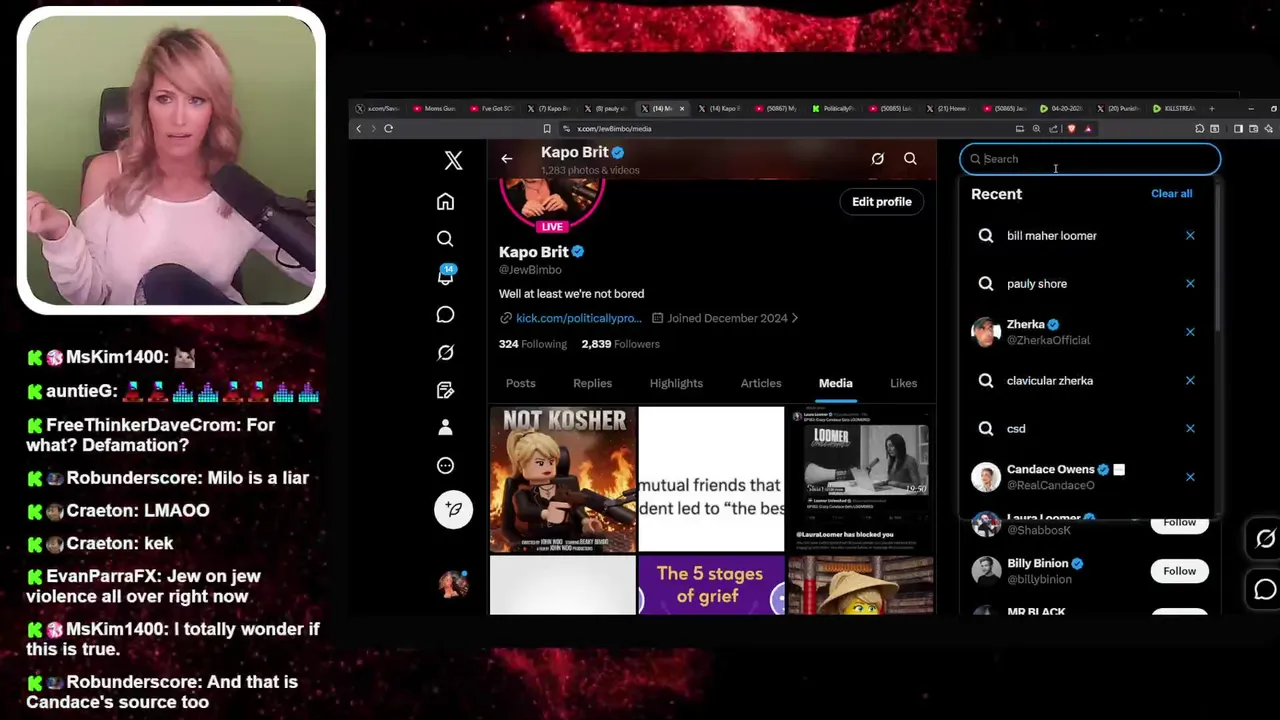Open the Home icon in X sidebar
The width and height of the screenshot is (1280, 720).
click(445, 202)
